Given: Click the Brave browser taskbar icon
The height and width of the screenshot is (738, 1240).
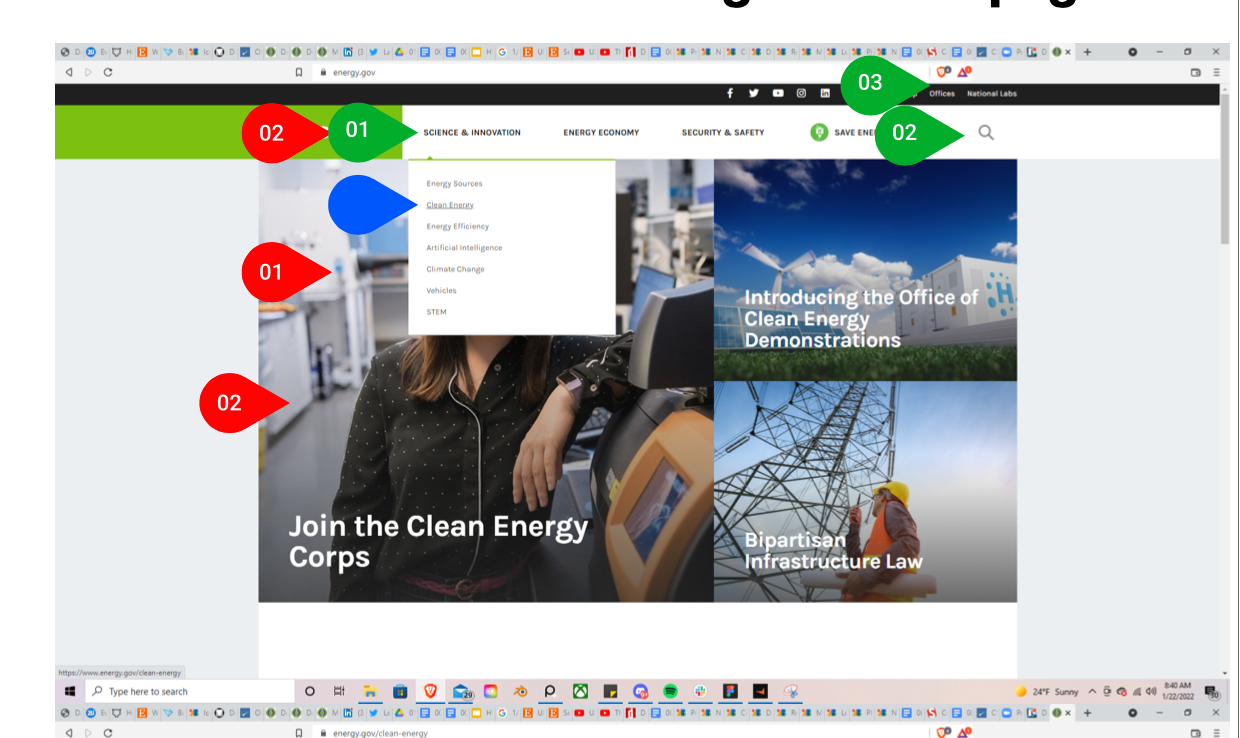Looking at the screenshot, I should click(x=431, y=691).
